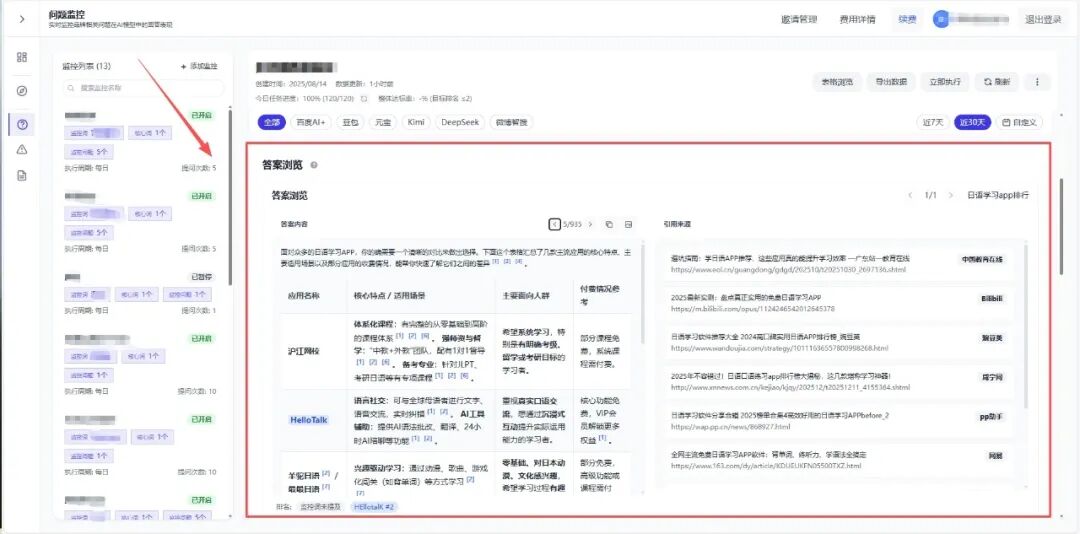Image resolution: width=1080 pixels, height=534 pixels.
Task: Select the 全部 filter tab
Action: pyautogui.click(x=271, y=122)
